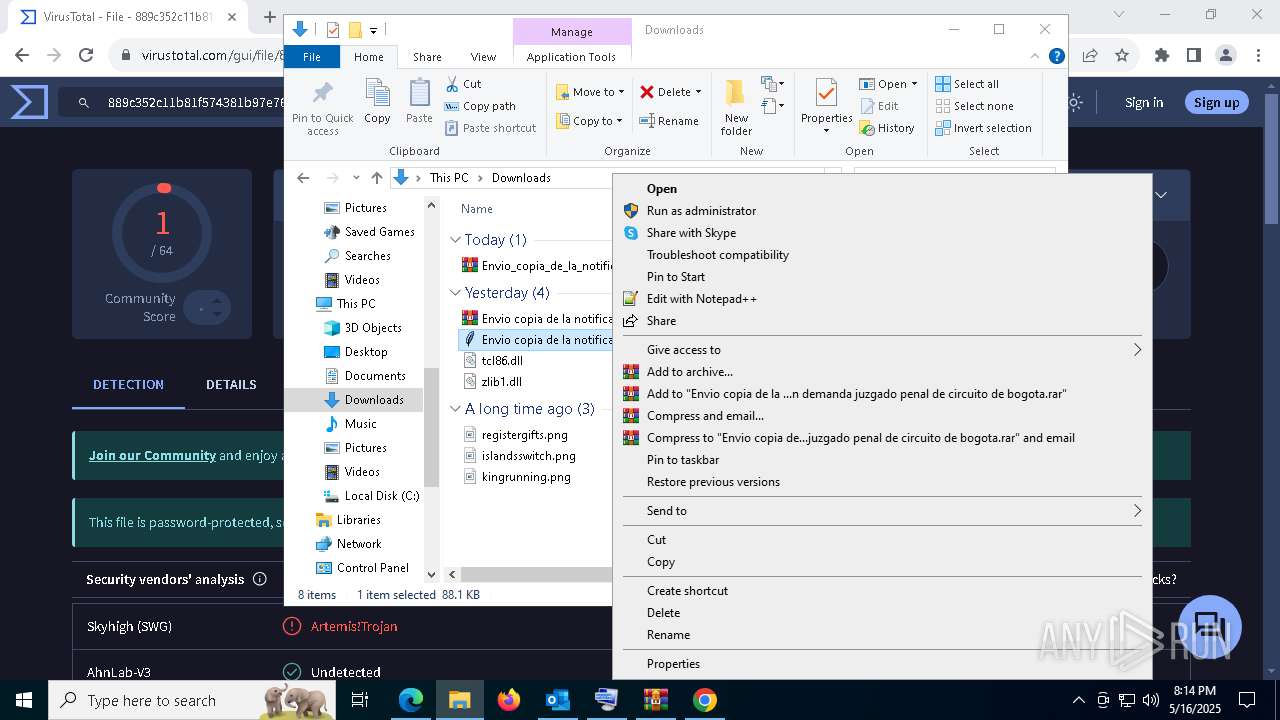Choose Edit with Notepad++
The width and height of the screenshot is (1280, 720).
click(701, 299)
